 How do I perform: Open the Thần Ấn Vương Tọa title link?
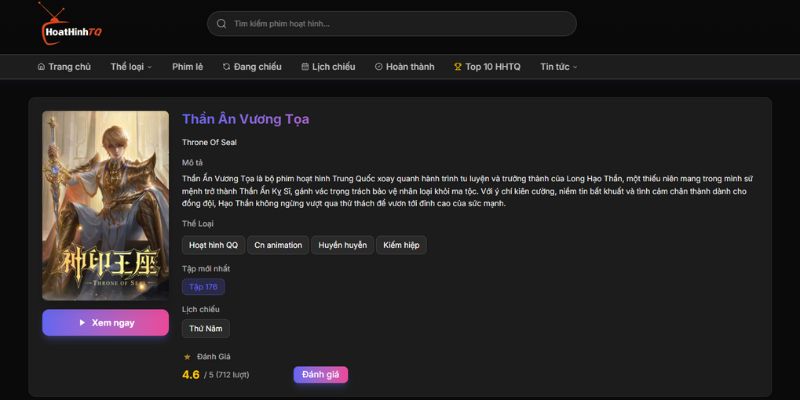point(245,119)
